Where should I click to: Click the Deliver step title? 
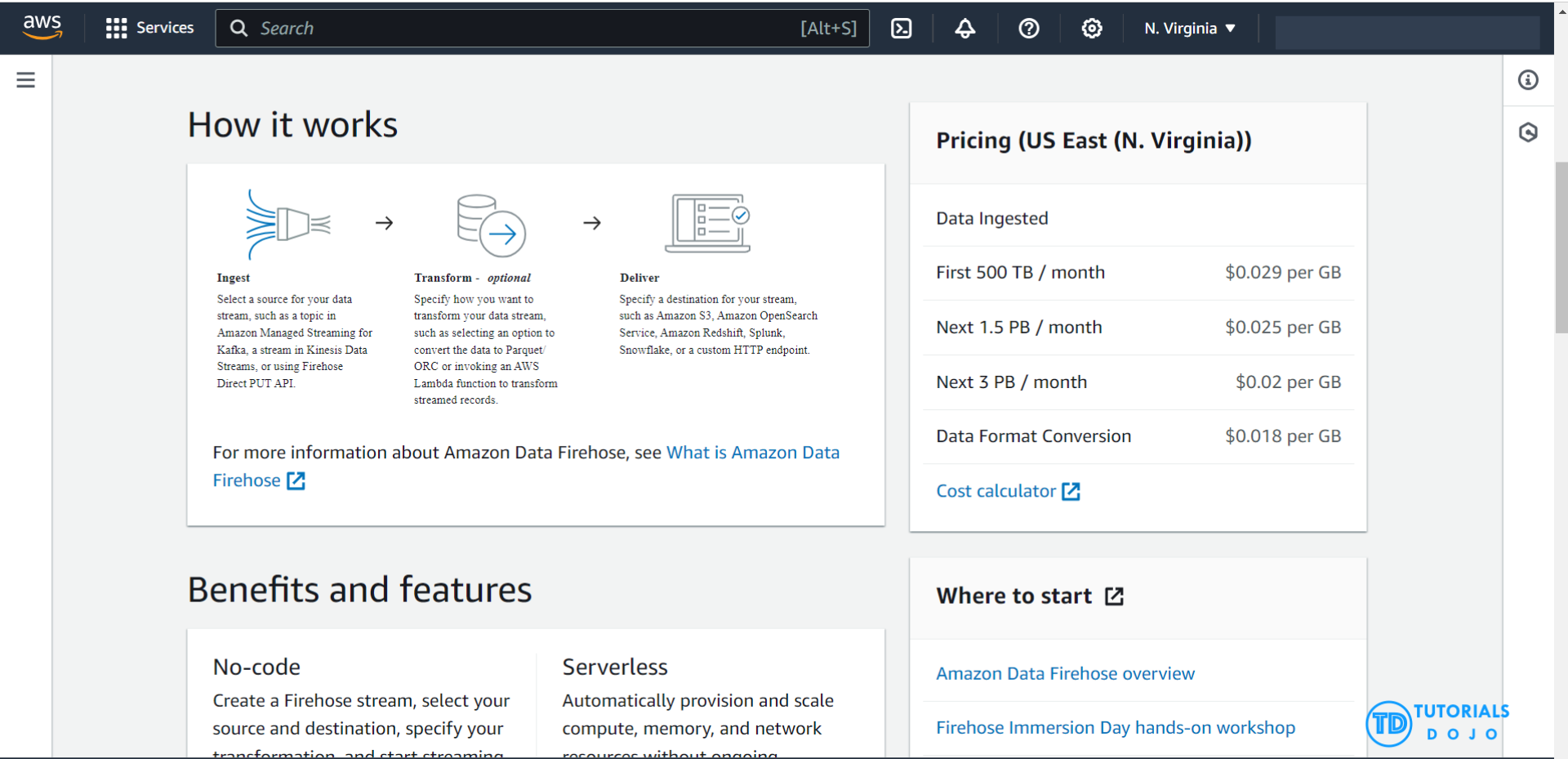point(639,278)
